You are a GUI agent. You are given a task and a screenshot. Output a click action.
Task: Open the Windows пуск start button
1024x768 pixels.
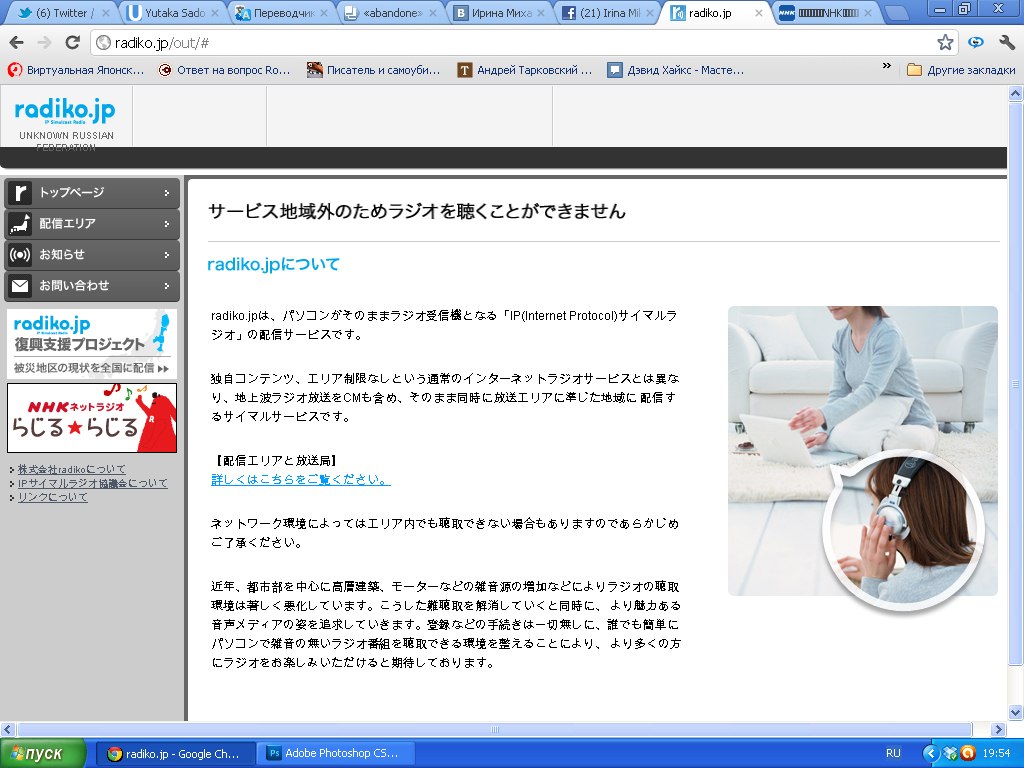click(42, 754)
